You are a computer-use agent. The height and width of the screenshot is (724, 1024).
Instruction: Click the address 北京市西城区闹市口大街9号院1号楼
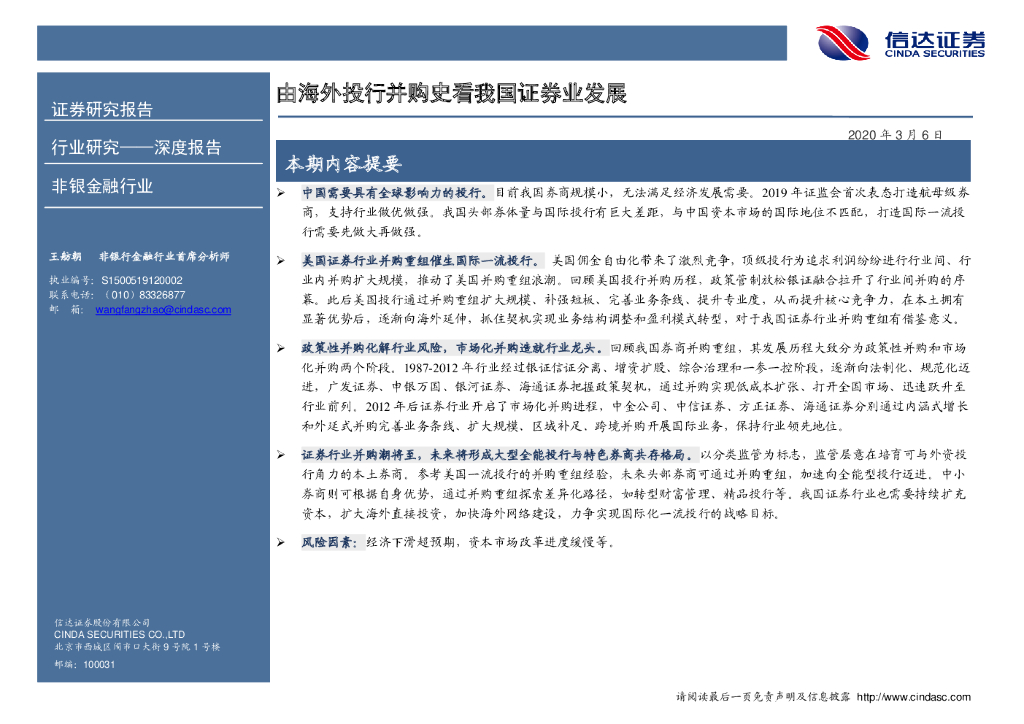pos(137,647)
